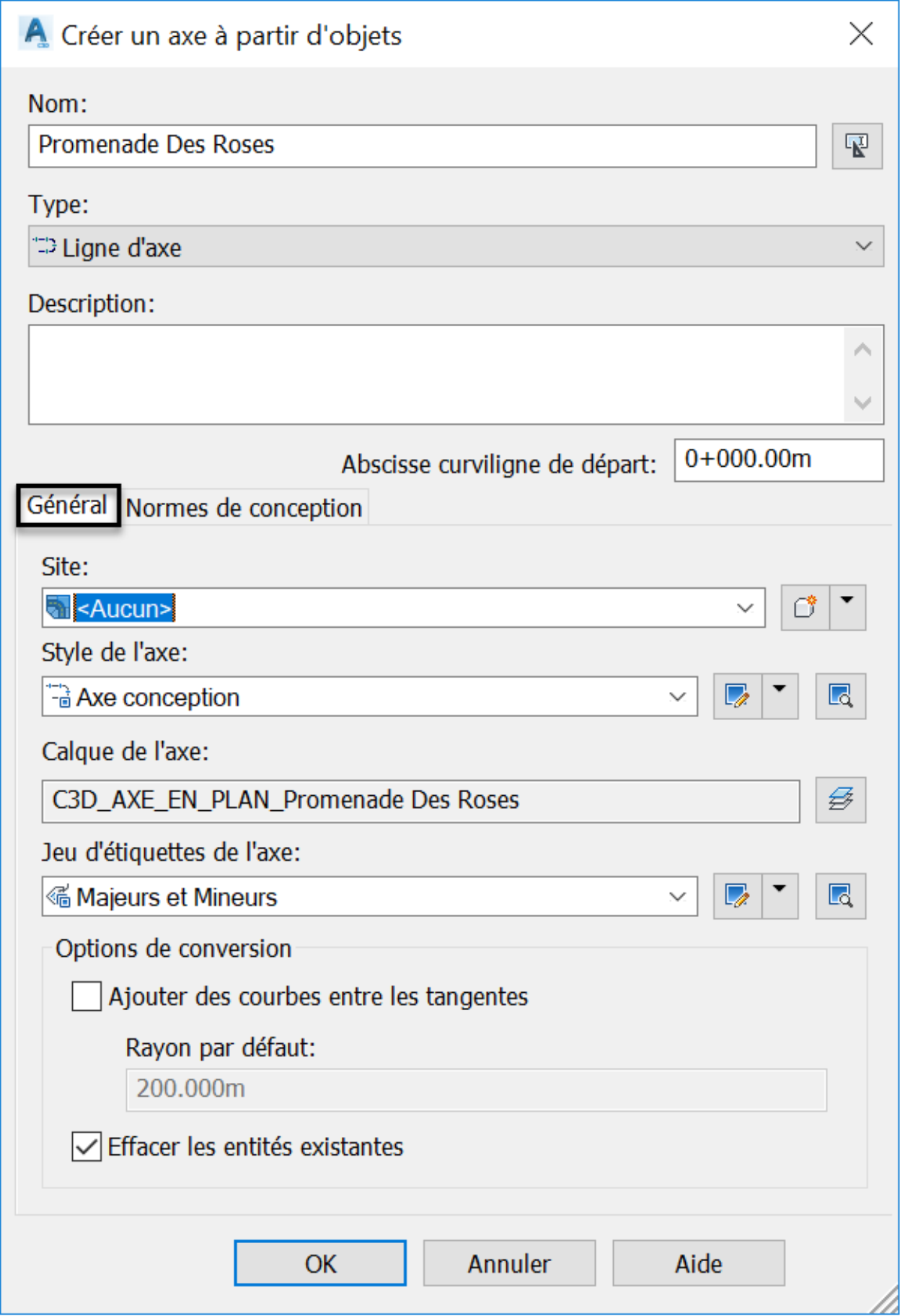Open the layer picker for Calque de l'axe
This screenshot has width=900, height=1316.
point(840,799)
